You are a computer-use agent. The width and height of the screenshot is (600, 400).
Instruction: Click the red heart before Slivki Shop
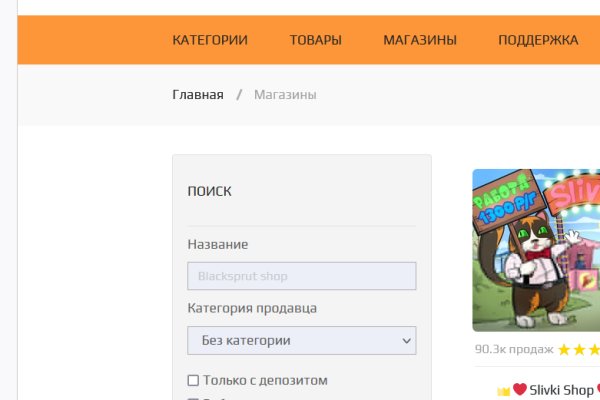point(519,390)
